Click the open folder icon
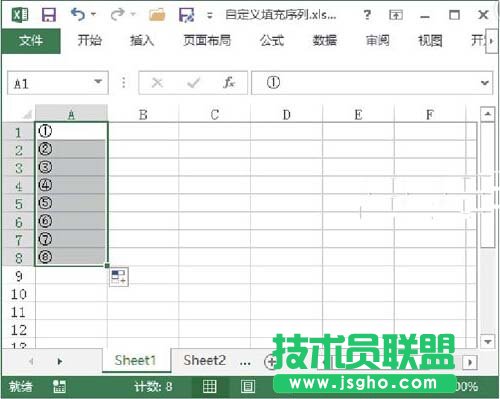 click(x=157, y=15)
